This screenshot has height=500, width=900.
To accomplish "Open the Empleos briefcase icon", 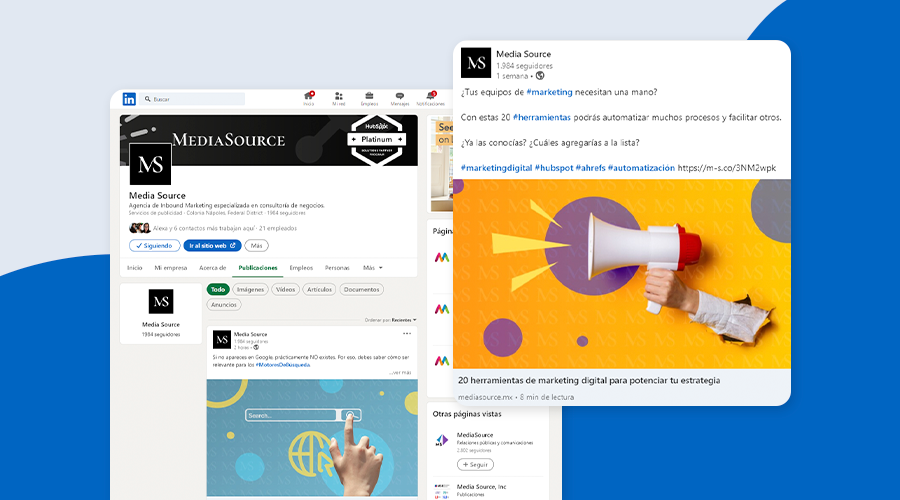I will click(x=369, y=97).
